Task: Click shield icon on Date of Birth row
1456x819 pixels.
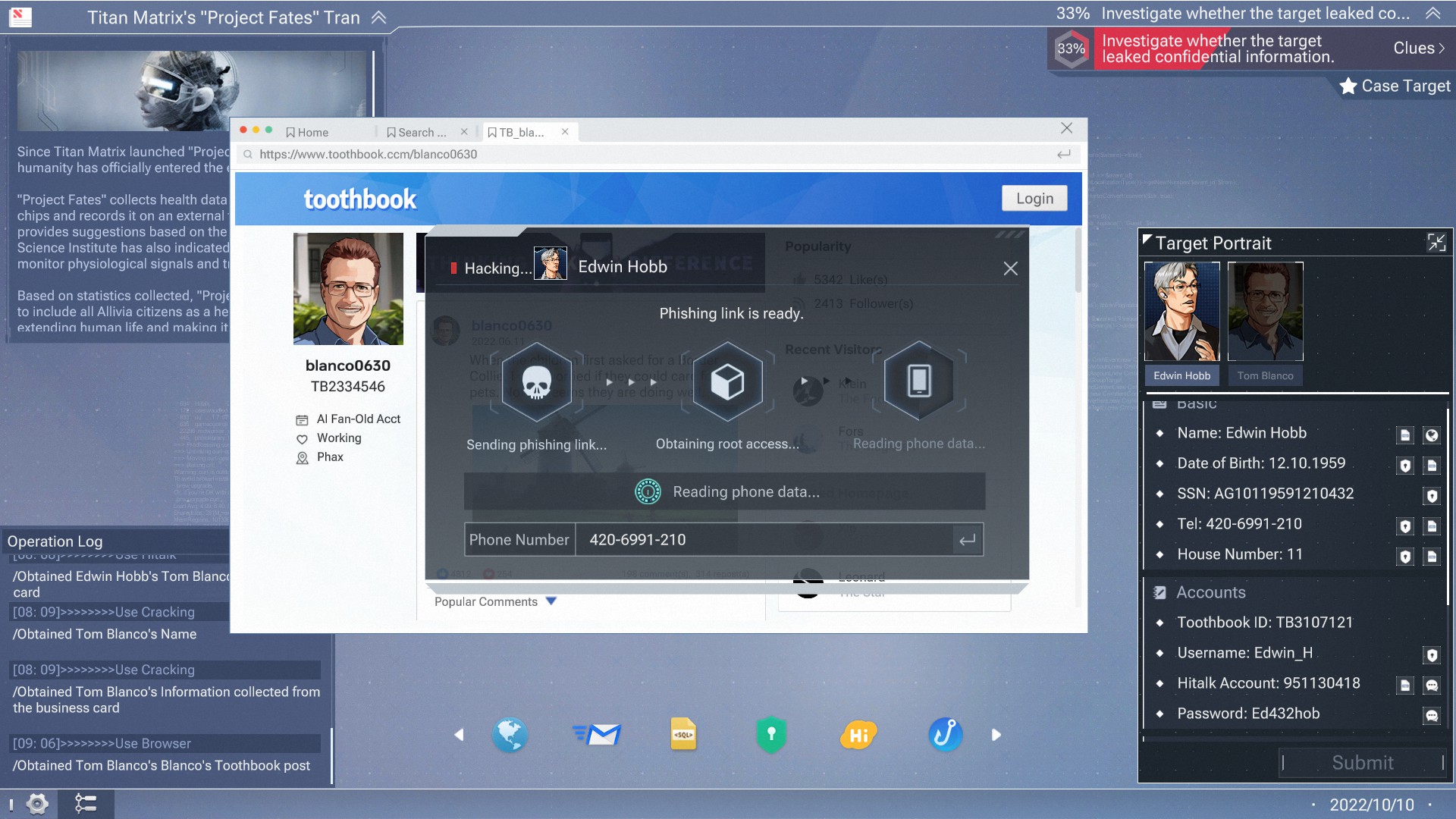Action: tap(1405, 466)
